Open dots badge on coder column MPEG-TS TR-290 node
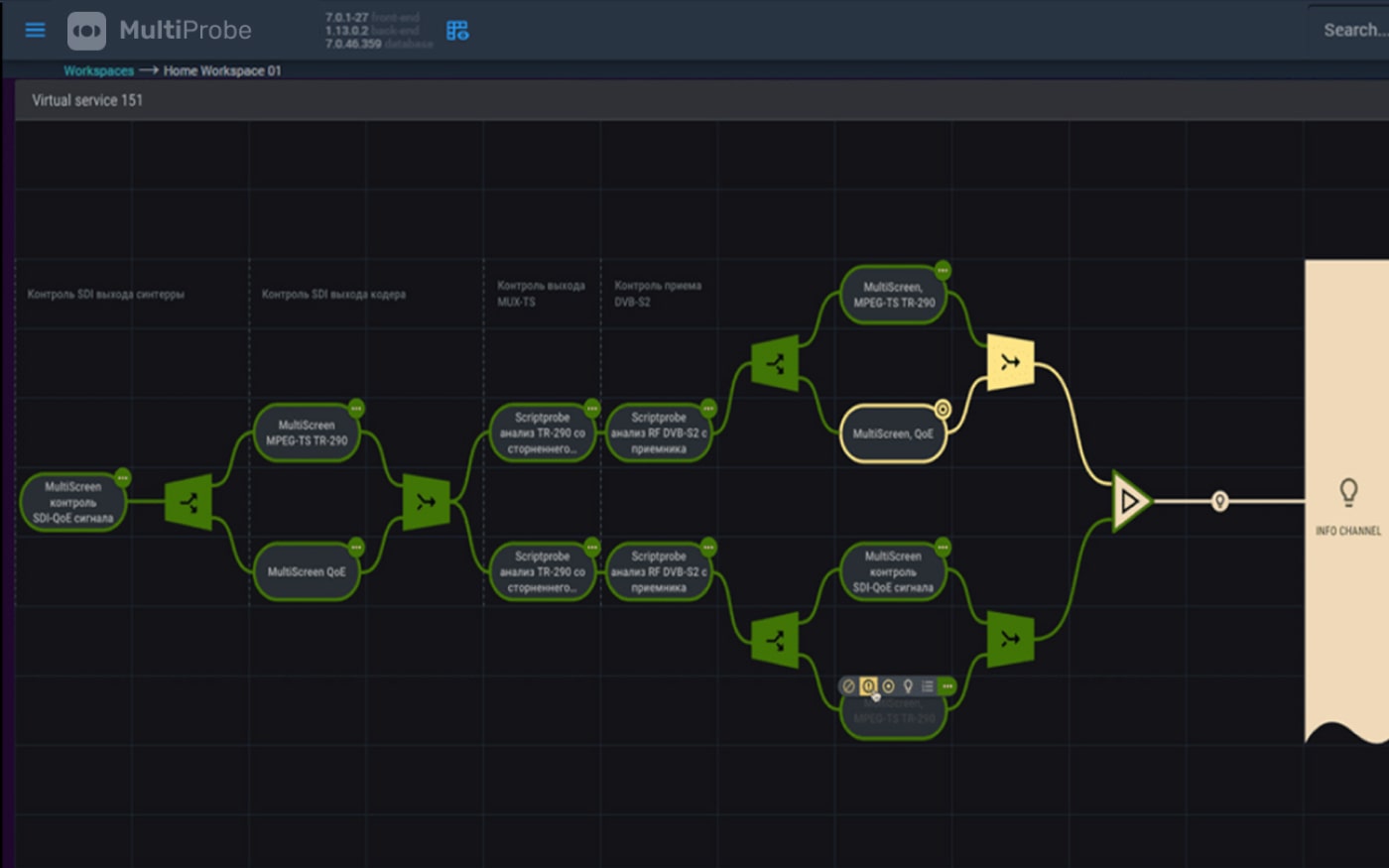1389x868 pixels. pos(356,408)
